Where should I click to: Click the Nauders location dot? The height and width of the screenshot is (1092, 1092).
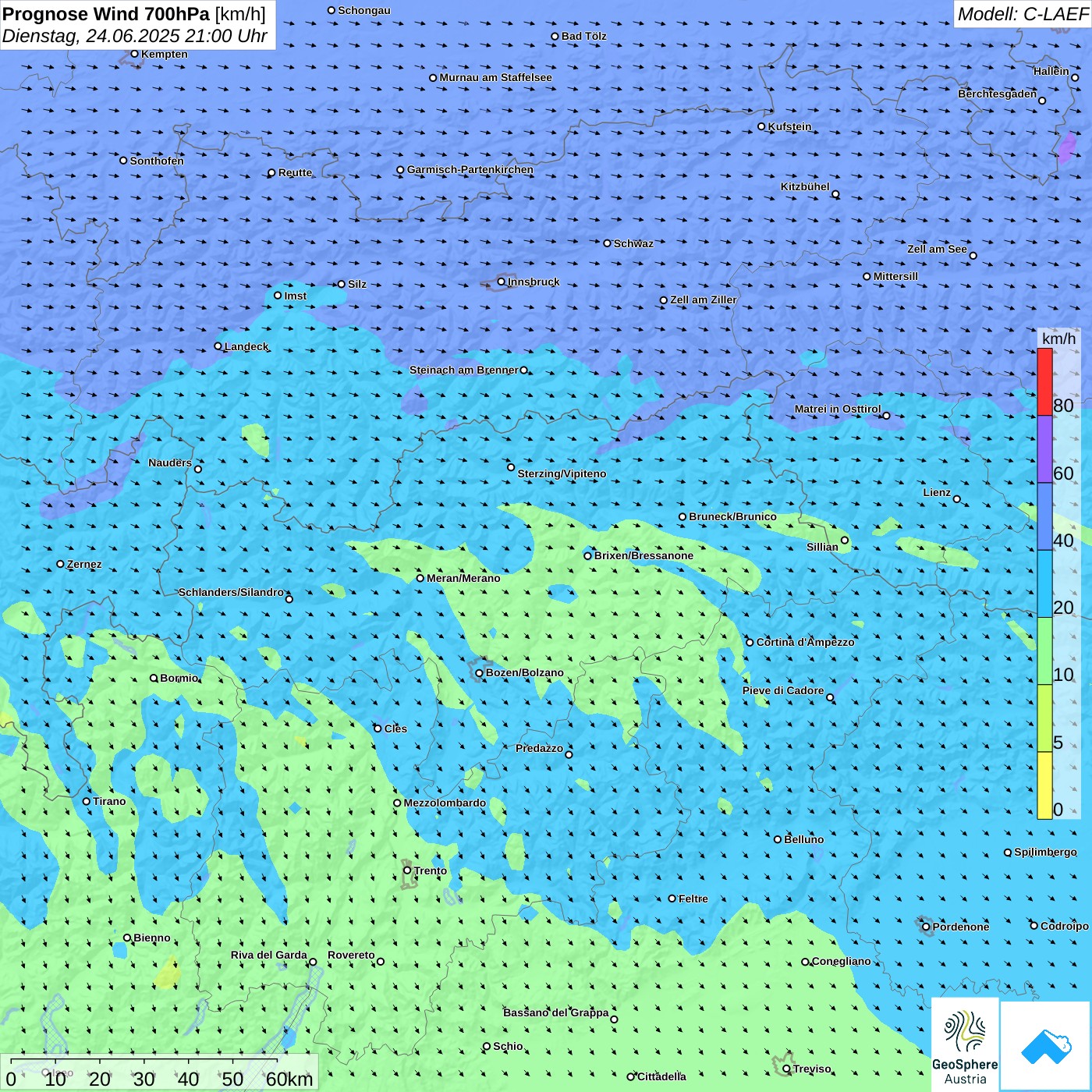point(198,469)
